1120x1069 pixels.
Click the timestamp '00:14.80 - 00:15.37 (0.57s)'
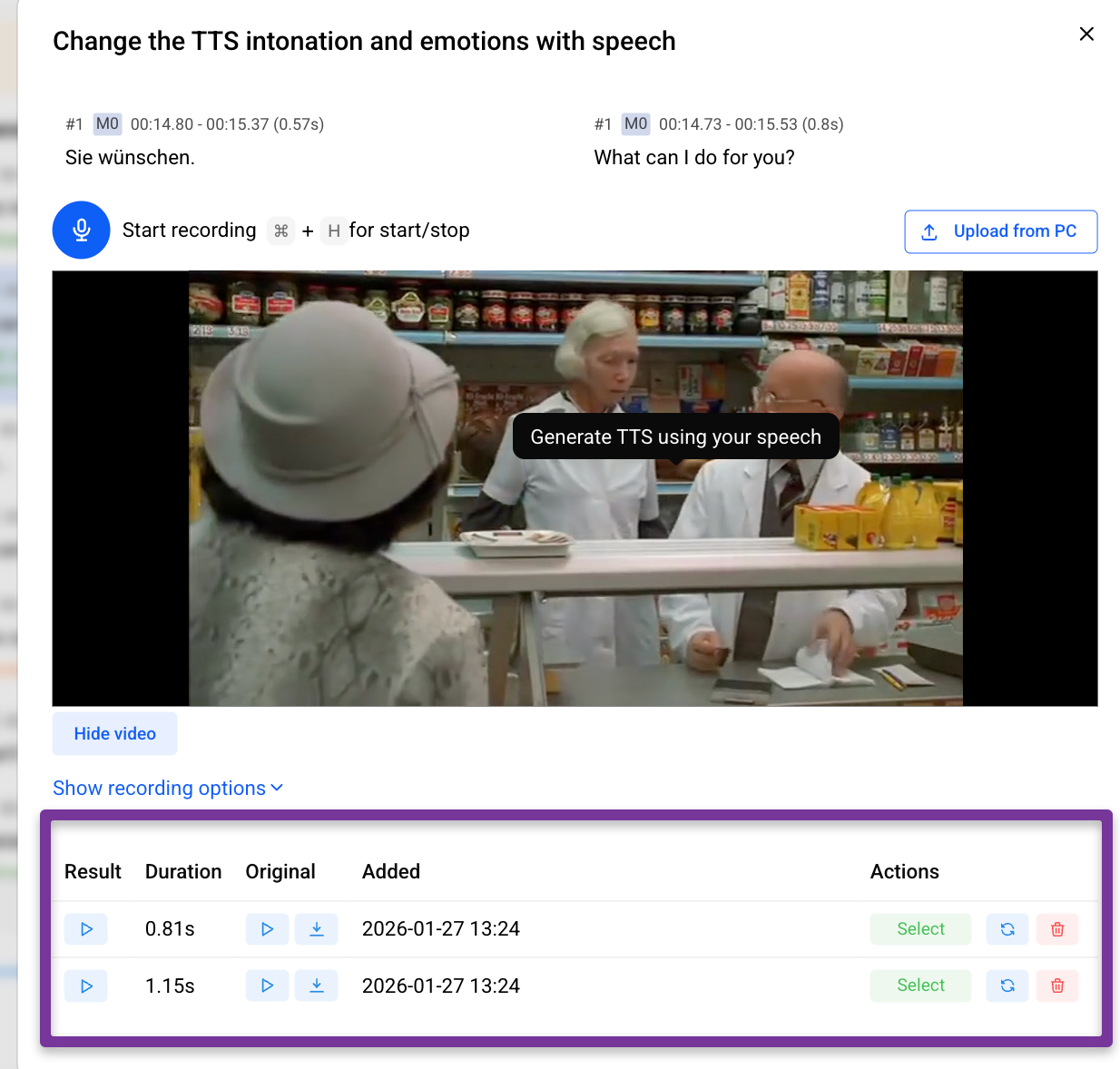tap(227, 124)
